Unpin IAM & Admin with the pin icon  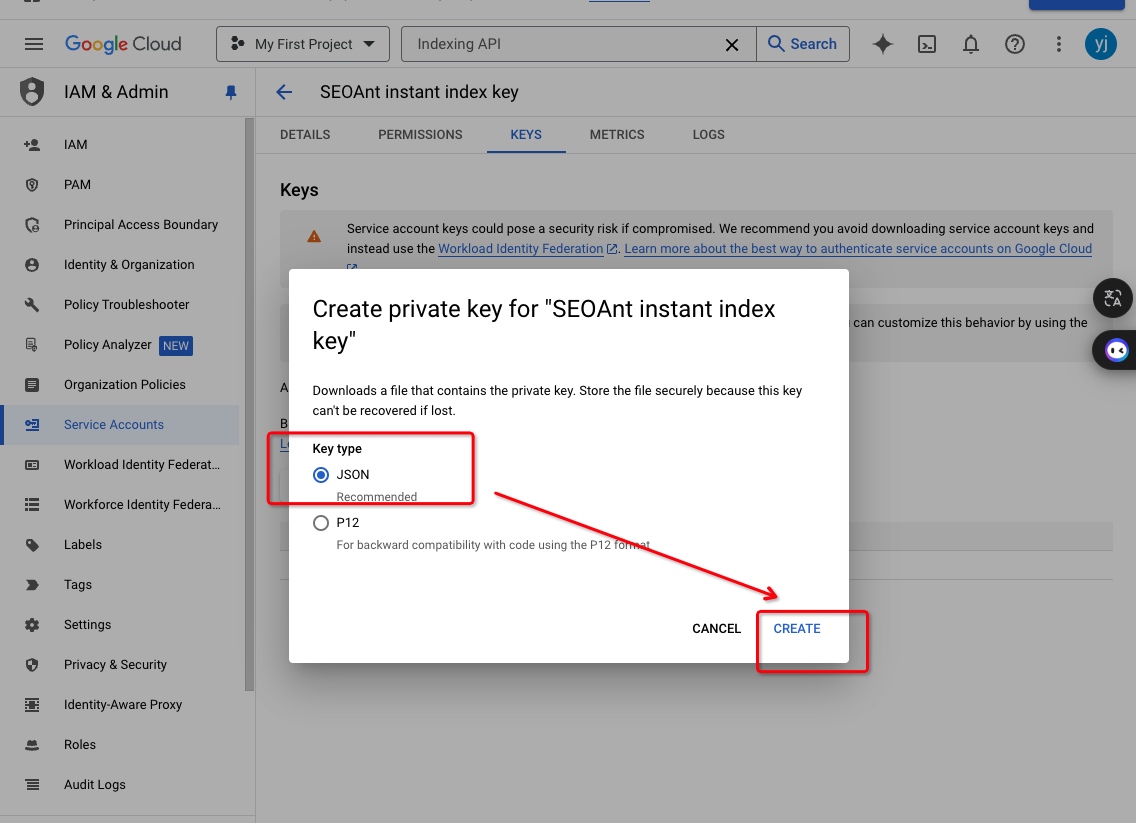[x=230, y=92]
